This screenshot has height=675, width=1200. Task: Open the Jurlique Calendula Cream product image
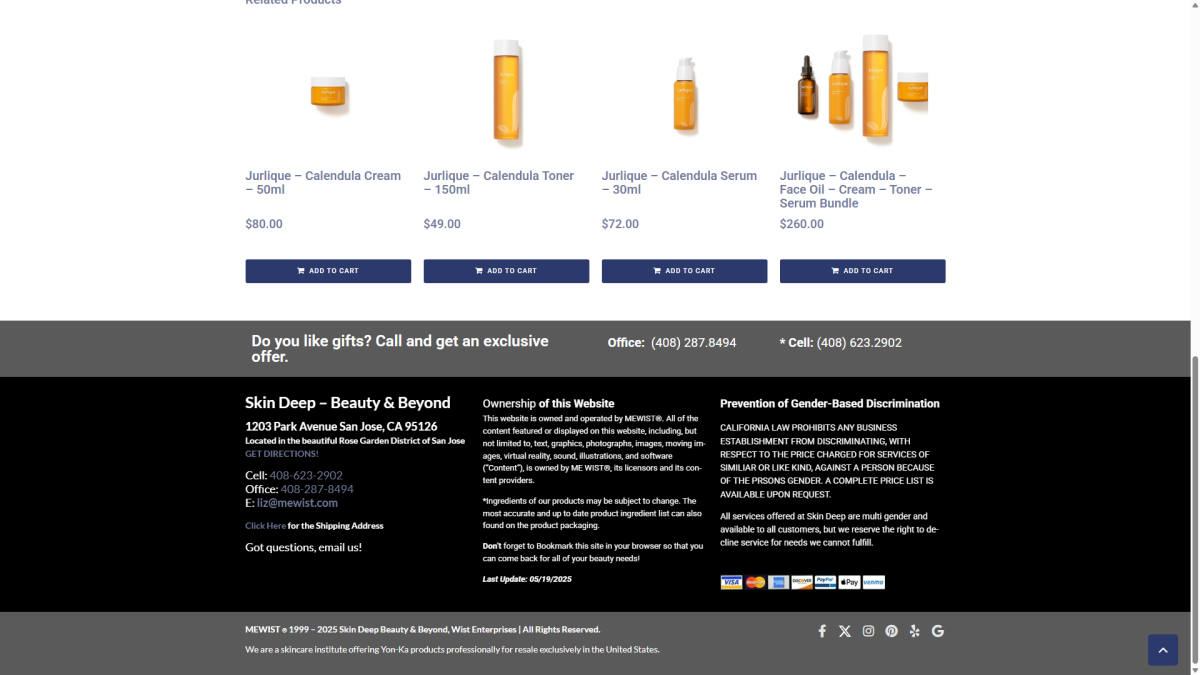(x=328, y=94)
